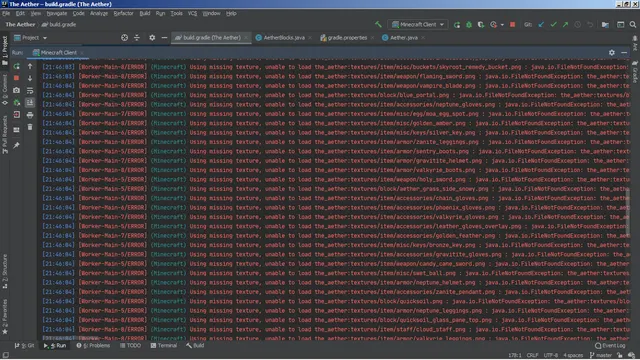Image resolution: width=640 pixels, height=360 pixels.
Task: Stop the process via red toolbar square
Action: 513,24
